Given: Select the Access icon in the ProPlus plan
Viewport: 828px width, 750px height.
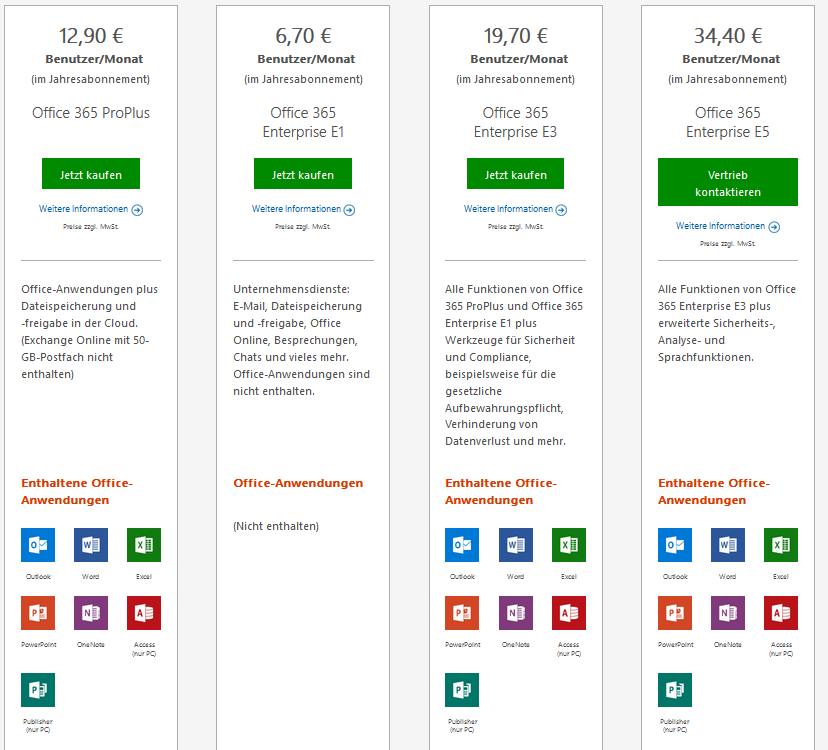Looking at the screenshot, I should (144, 613).
